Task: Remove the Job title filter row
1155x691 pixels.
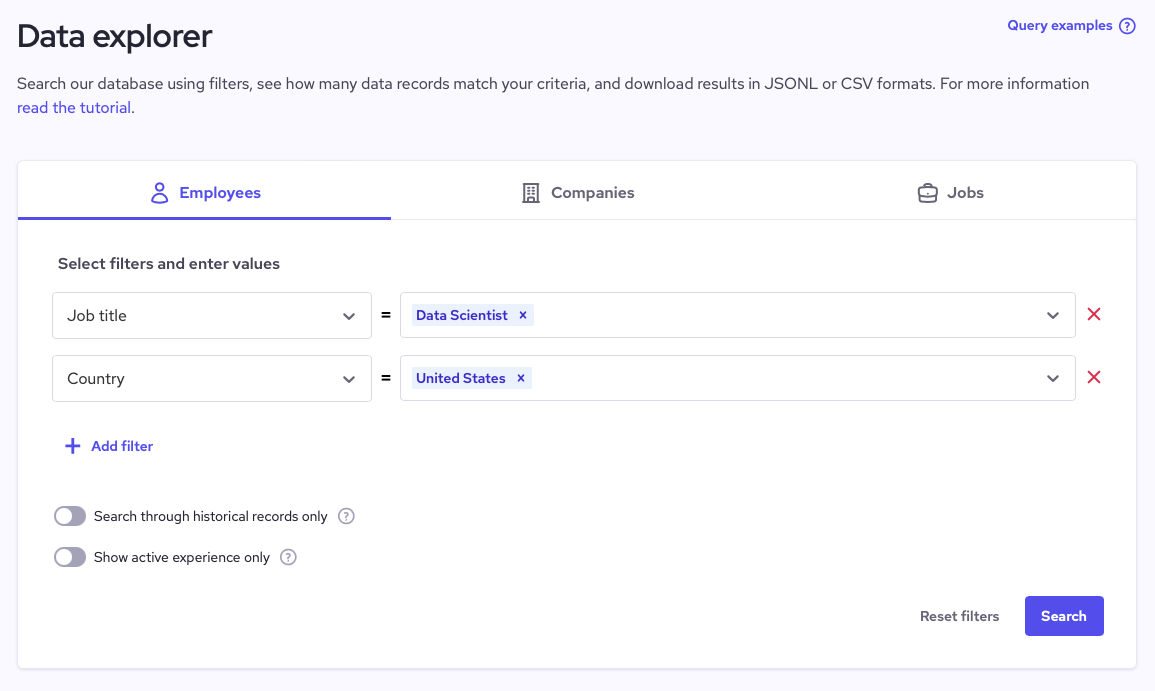Action: pos(1094,315)
